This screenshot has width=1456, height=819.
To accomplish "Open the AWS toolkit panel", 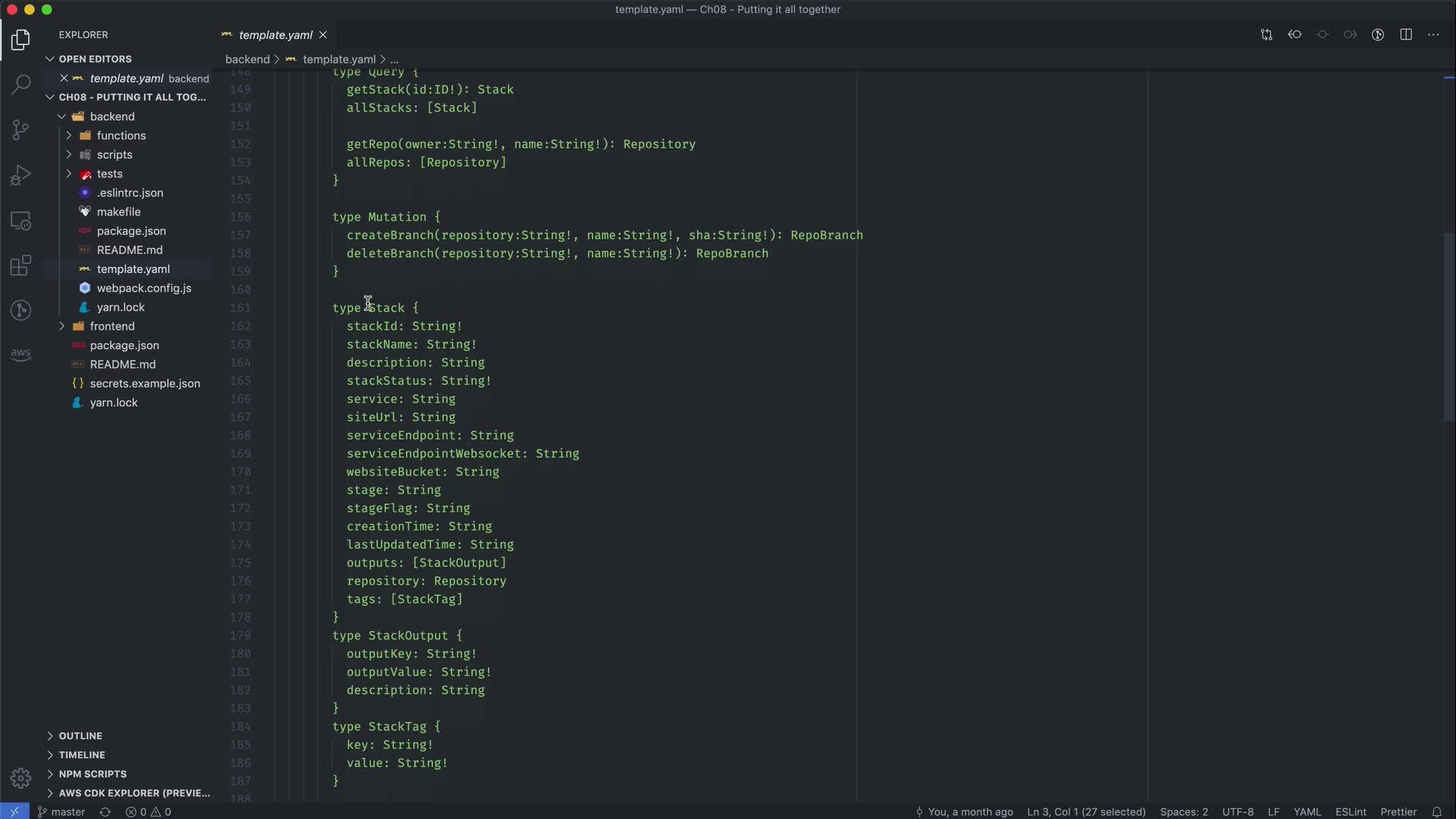I will [x=20, y=354].
